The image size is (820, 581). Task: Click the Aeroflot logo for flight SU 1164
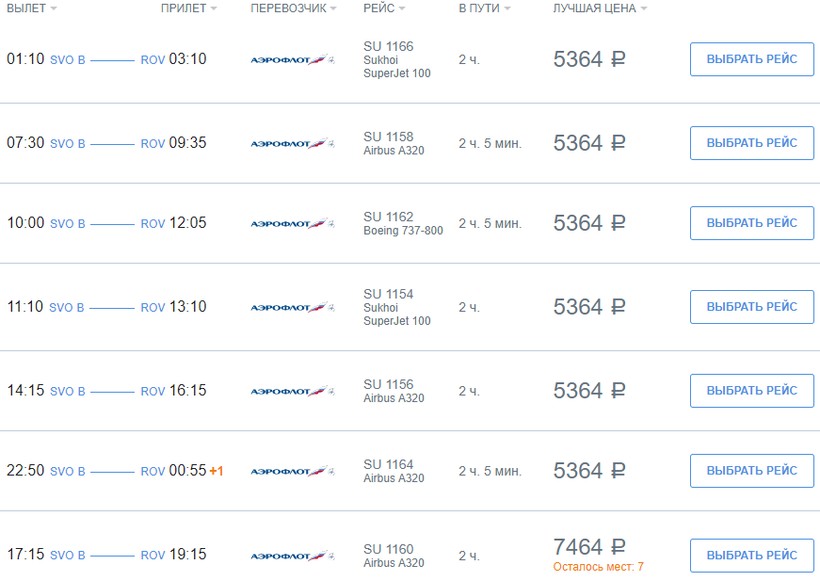tap(292, 471)
